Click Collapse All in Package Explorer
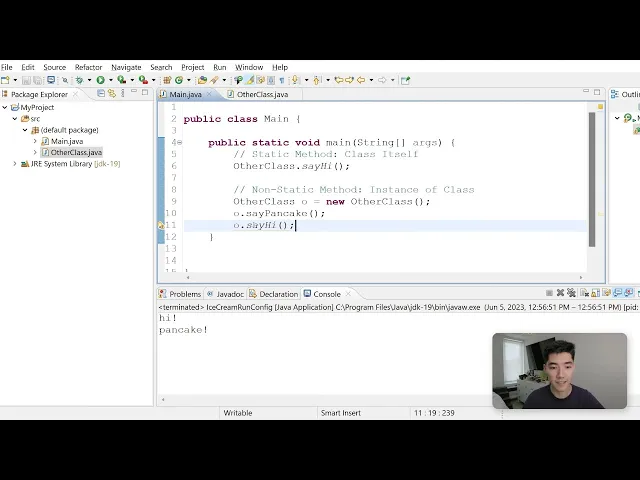This screenshot has height=480, width=640. 101,93
